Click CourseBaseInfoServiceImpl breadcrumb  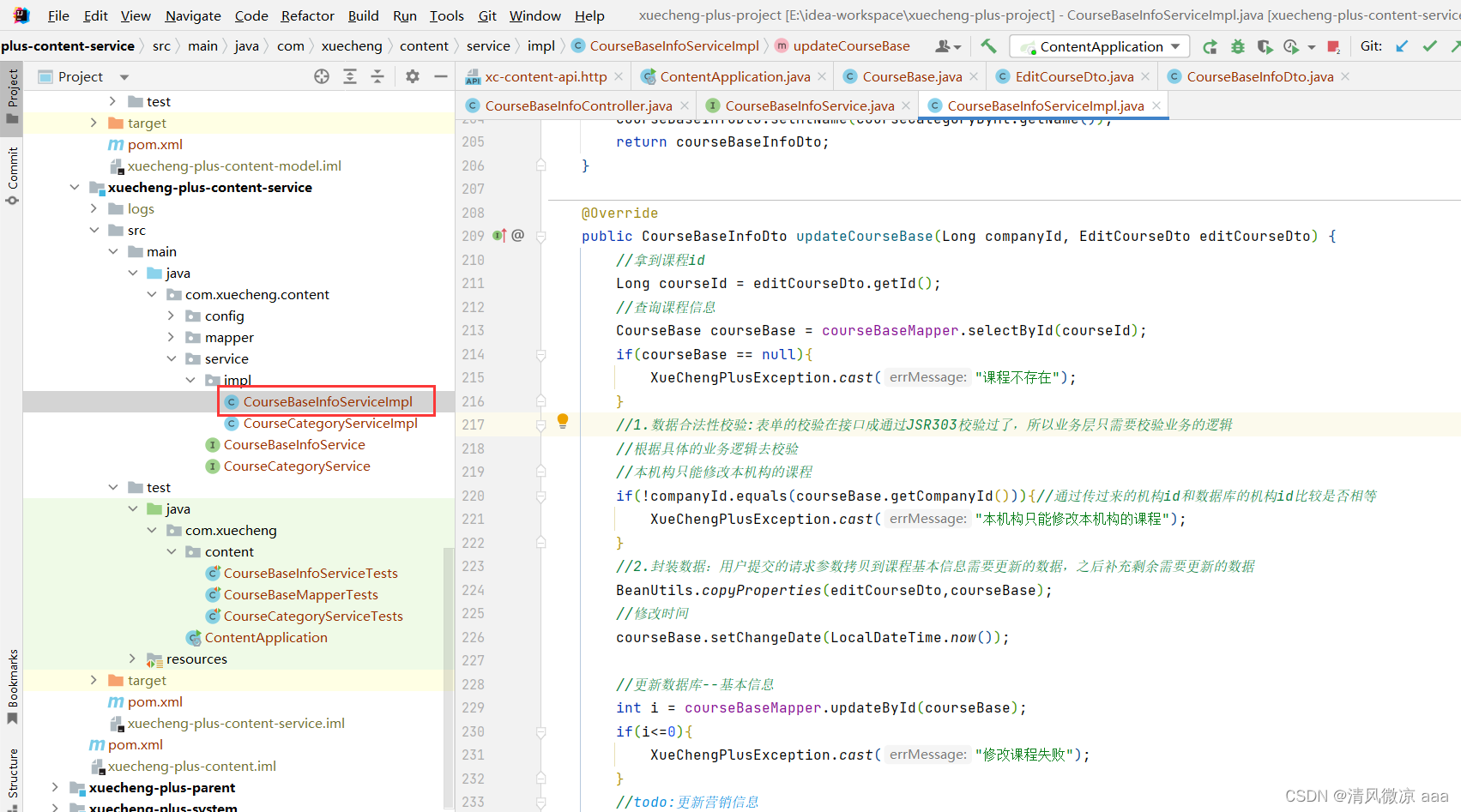tap(674, 46)
